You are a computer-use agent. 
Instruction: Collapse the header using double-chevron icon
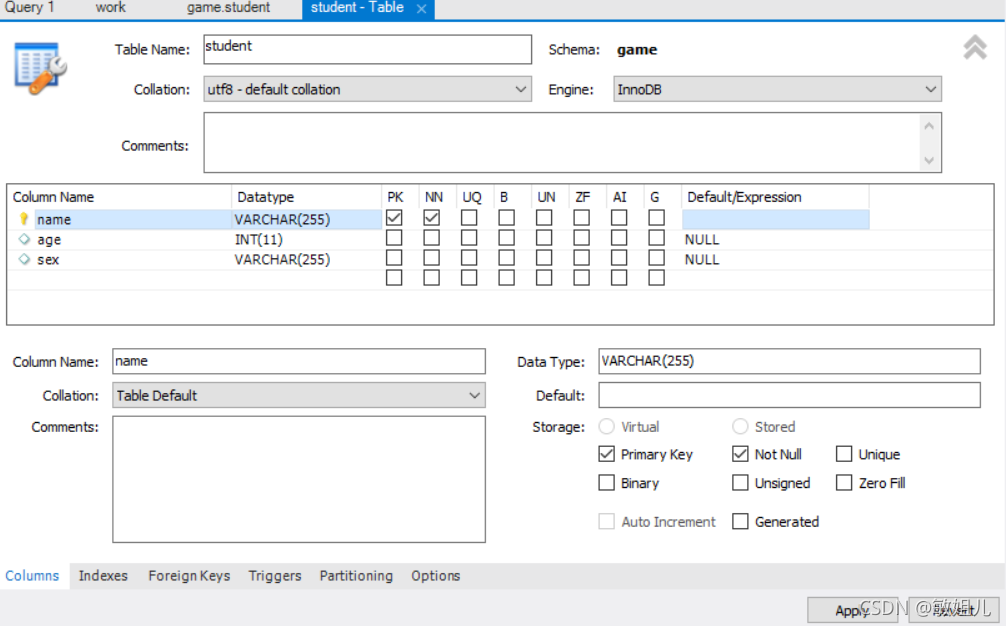(x=975, y=47)
